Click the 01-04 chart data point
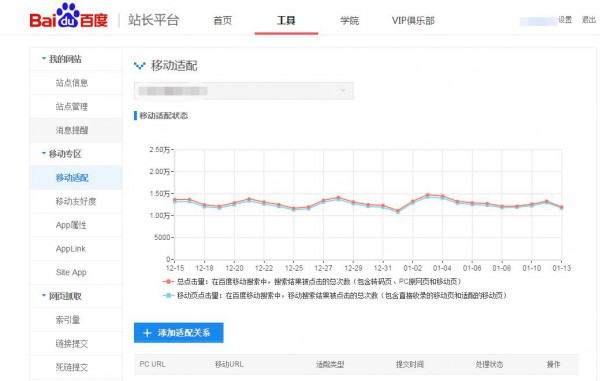Screen dimensions: 600x381 [x=442, y=196]
